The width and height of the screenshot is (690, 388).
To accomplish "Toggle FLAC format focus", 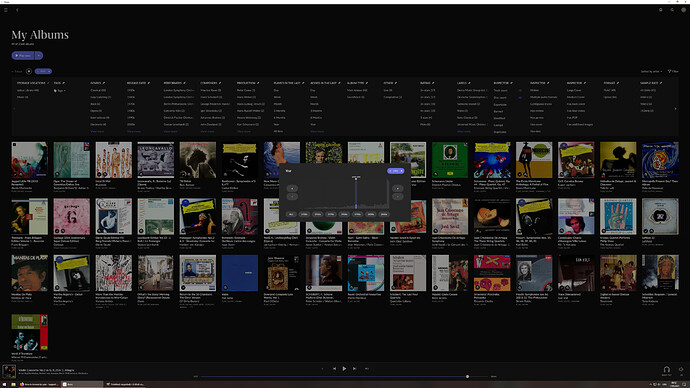I will [610, 90].
